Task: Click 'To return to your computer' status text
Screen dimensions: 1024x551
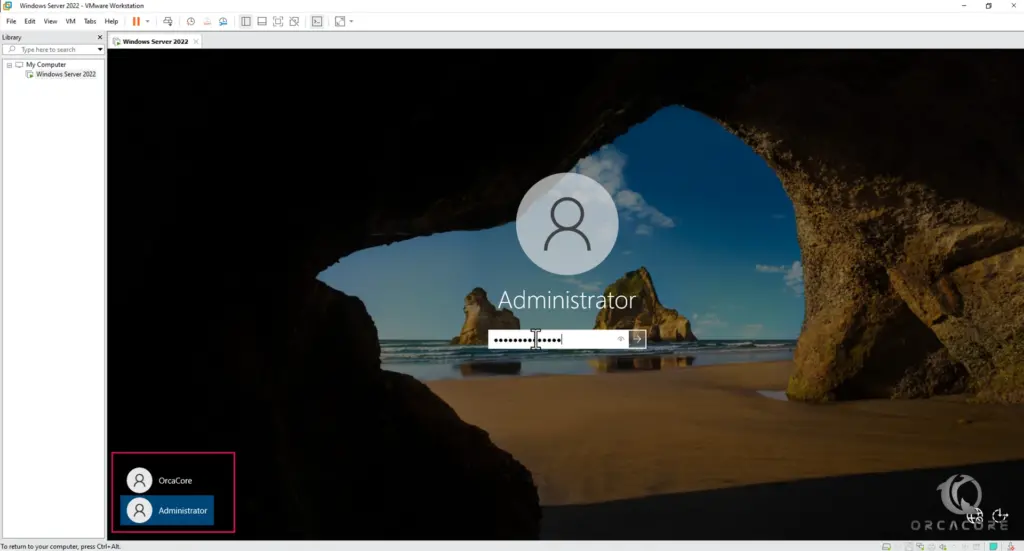Action: click(61, 546)
